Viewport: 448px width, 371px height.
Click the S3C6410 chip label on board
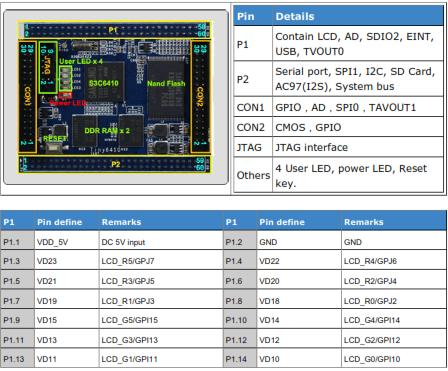103,83
